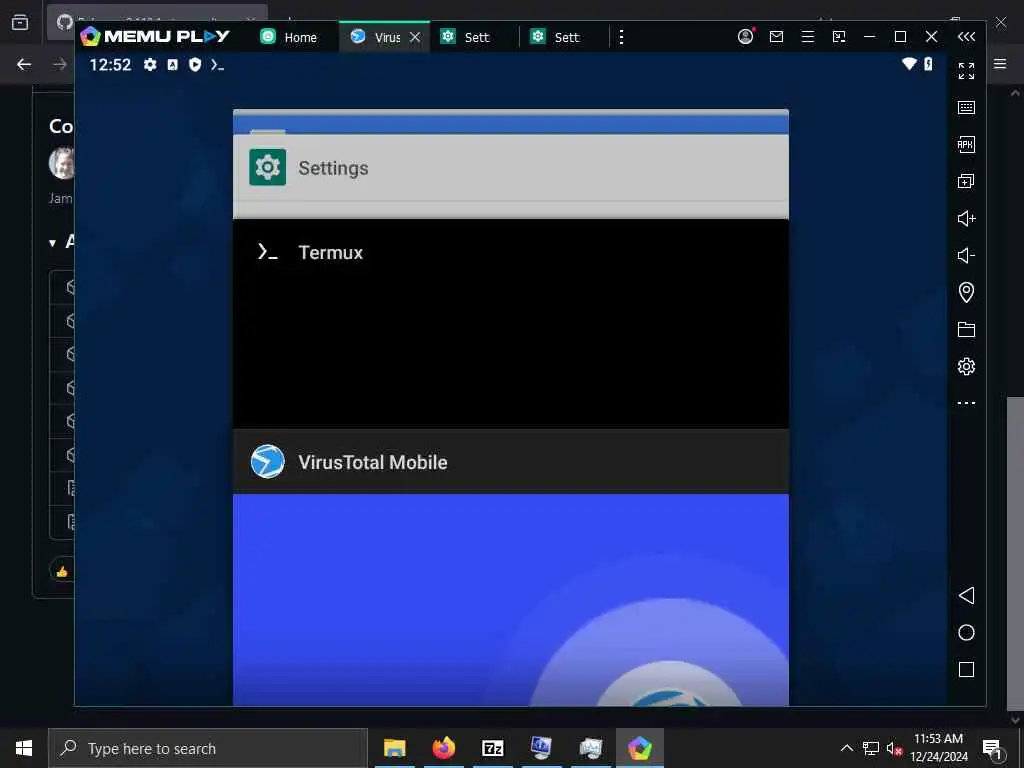The height and width of the screenshot is (768, 1024).
Task: Open MEmu emulator settings gear
Action: click(x=966, y=366)
